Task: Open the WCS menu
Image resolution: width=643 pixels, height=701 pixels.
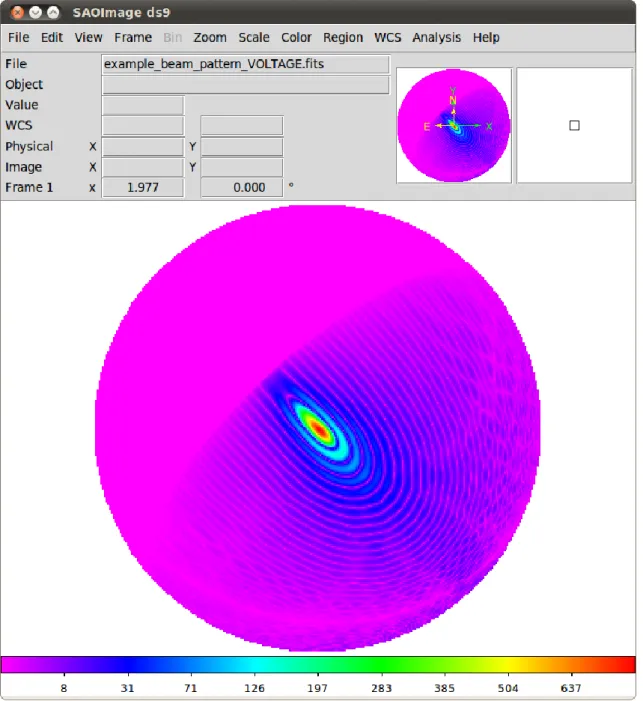Action: point(388,38)
